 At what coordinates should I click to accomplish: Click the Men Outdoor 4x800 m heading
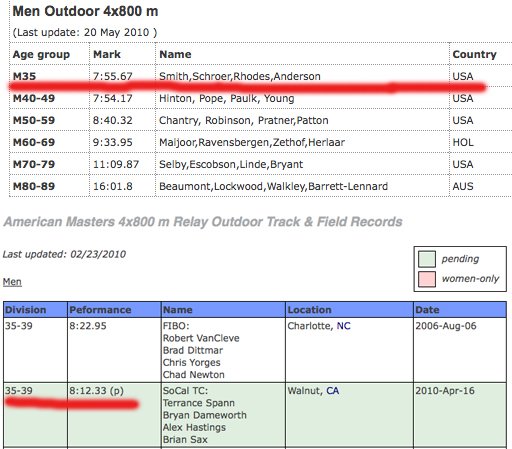[x=85, y=11]
